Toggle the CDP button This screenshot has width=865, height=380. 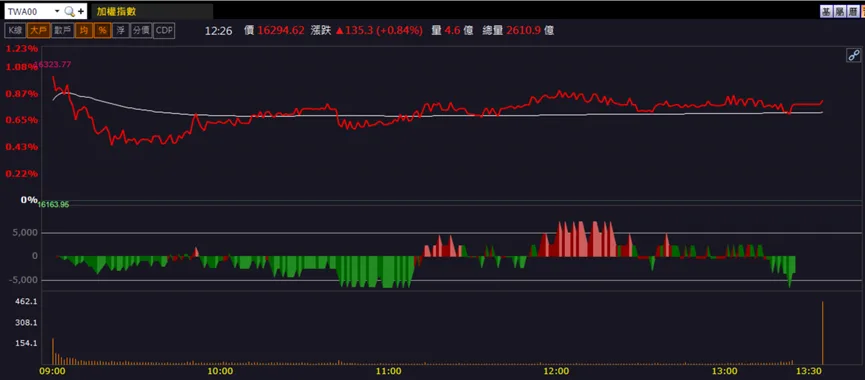pos(164,30)
